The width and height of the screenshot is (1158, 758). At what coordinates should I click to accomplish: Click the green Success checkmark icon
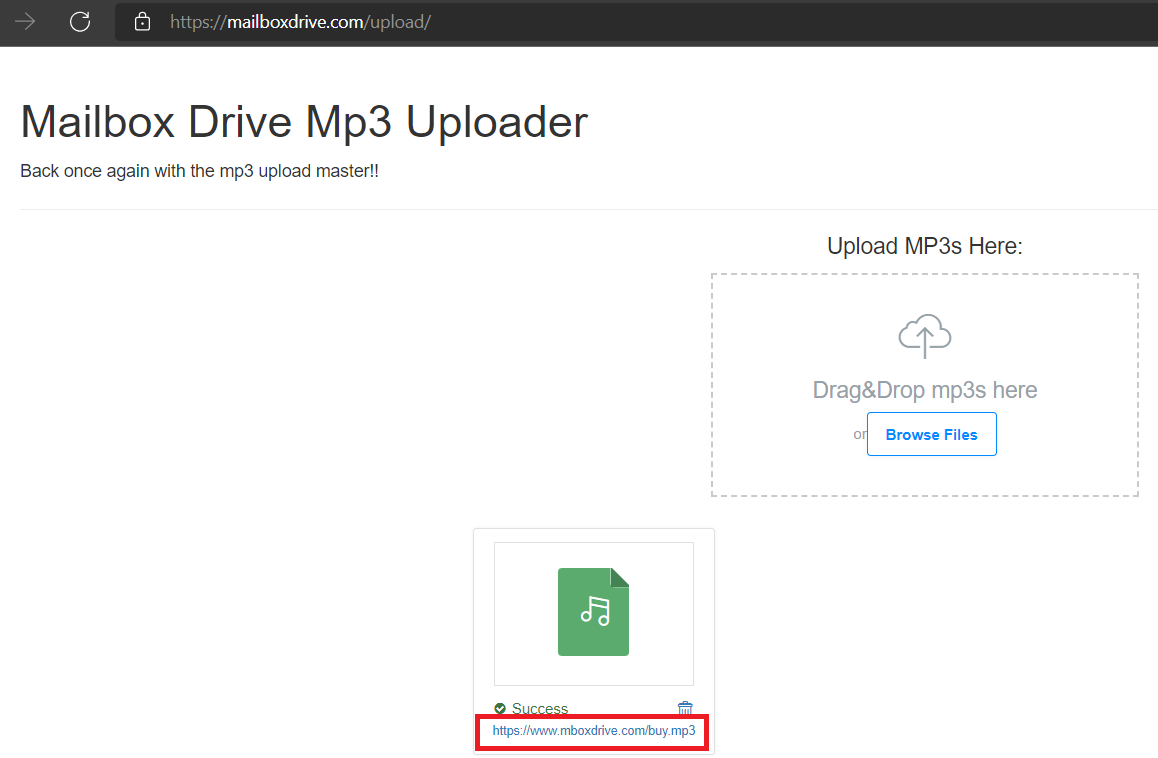click(x=500, y=709)
